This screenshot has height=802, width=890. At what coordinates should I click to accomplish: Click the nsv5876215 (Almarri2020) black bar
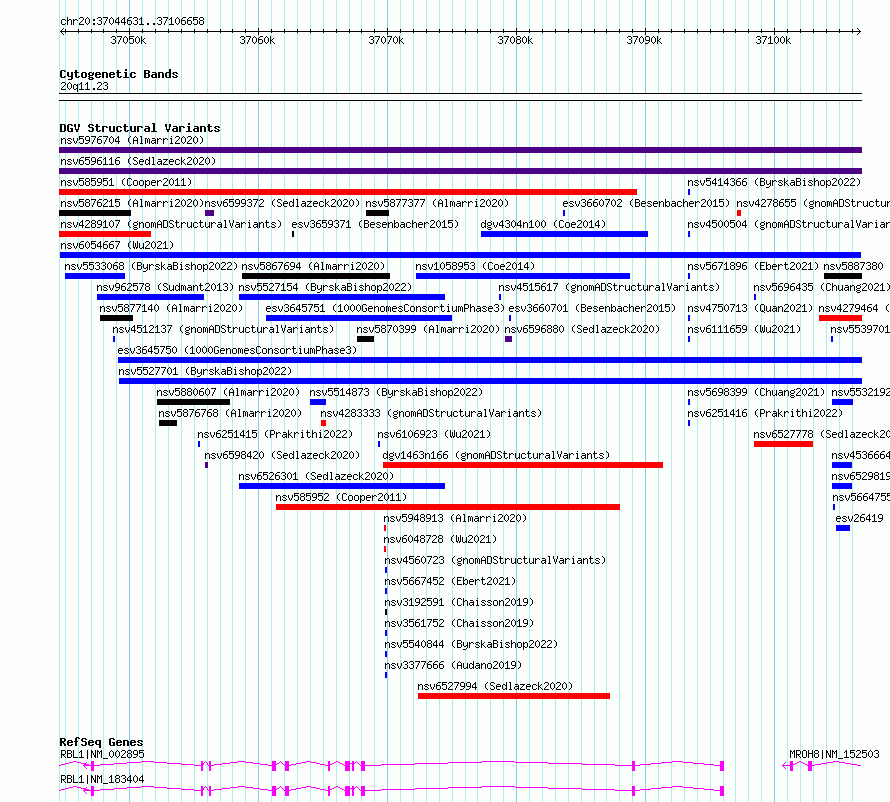coord(95,213)
